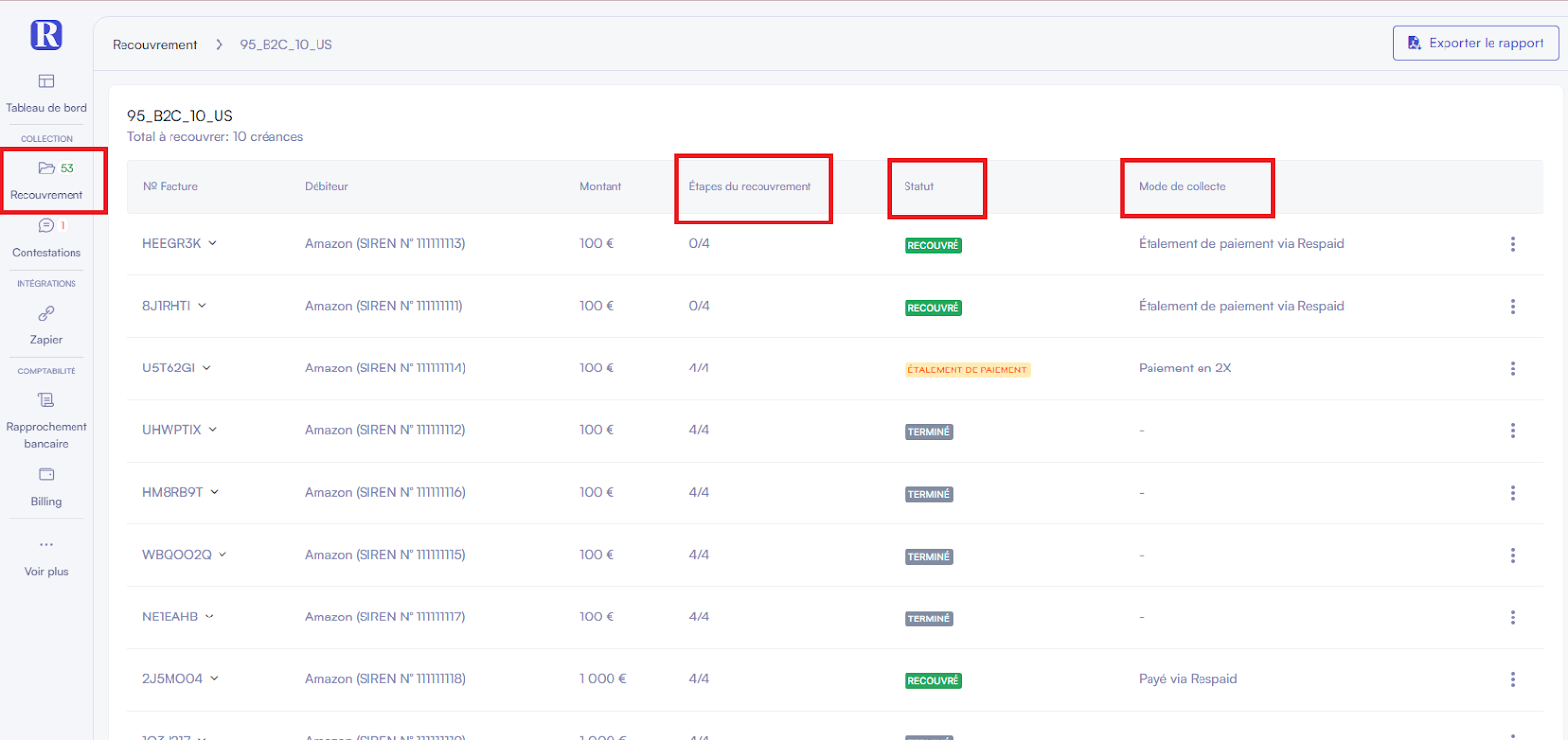The image size is (1568, 740).
Task: Open Rapprochement bancaire icon
Action: (x=46, y=400)
